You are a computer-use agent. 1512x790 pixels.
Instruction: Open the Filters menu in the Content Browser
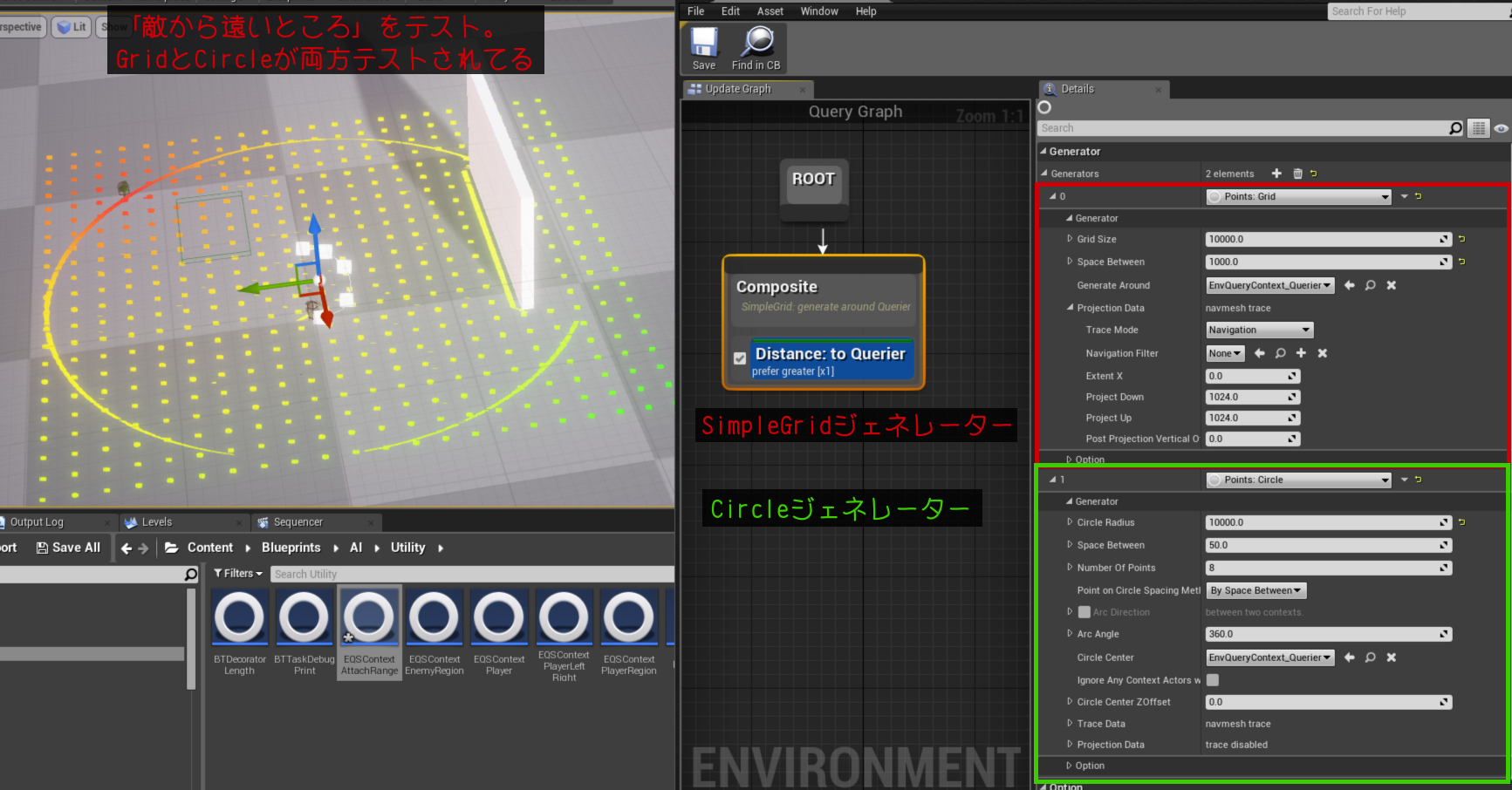point(236,573)
